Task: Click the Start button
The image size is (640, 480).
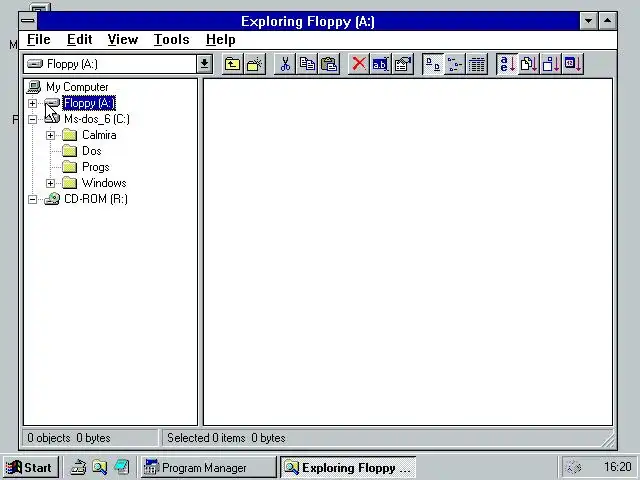Action: tap(31, 467)
